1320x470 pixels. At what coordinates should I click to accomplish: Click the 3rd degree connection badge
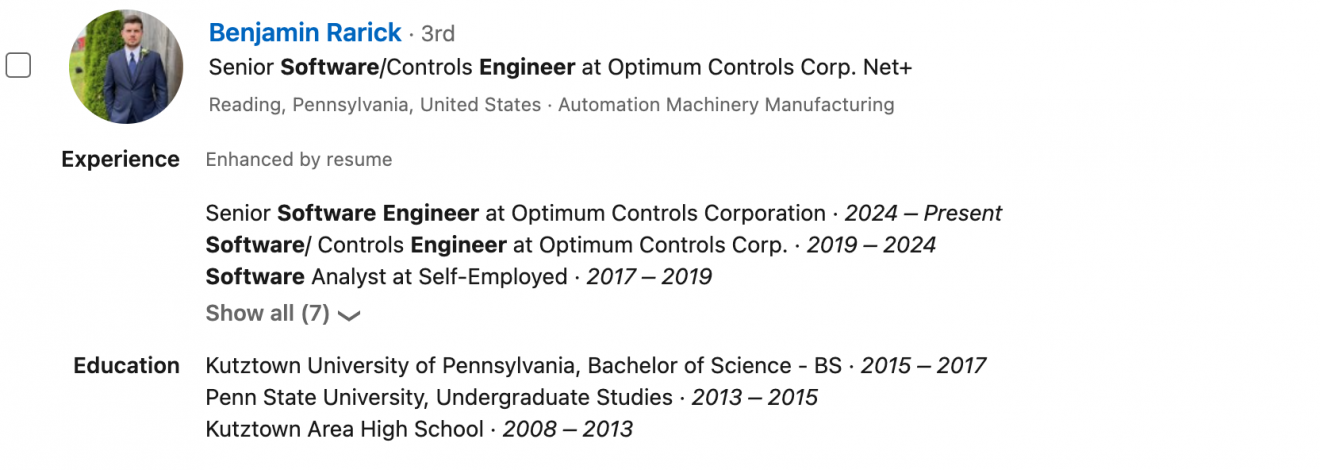pos(438,34)
